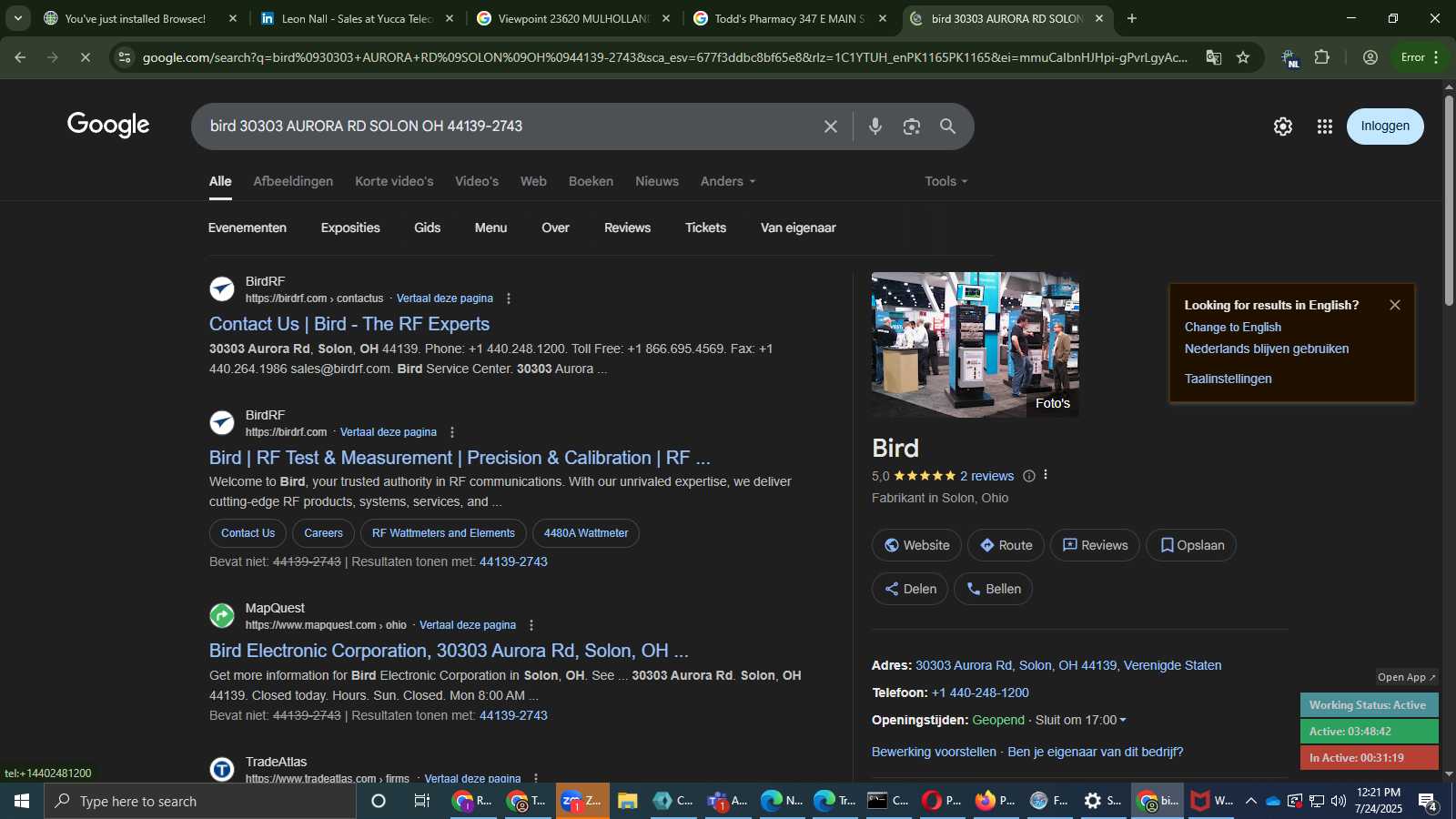Open Google Lens image search icon
This screenshot has width=1456, height=819.
912,126
